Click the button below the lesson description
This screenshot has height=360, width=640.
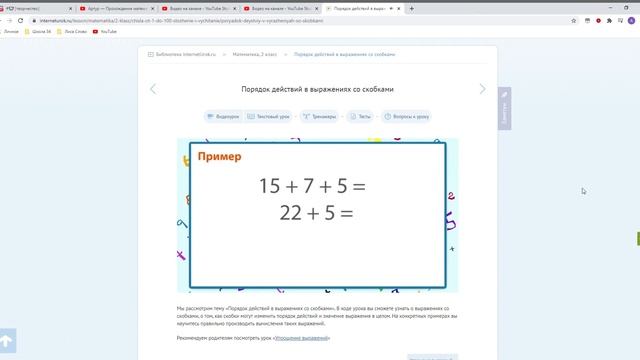[x=433, y=358]
